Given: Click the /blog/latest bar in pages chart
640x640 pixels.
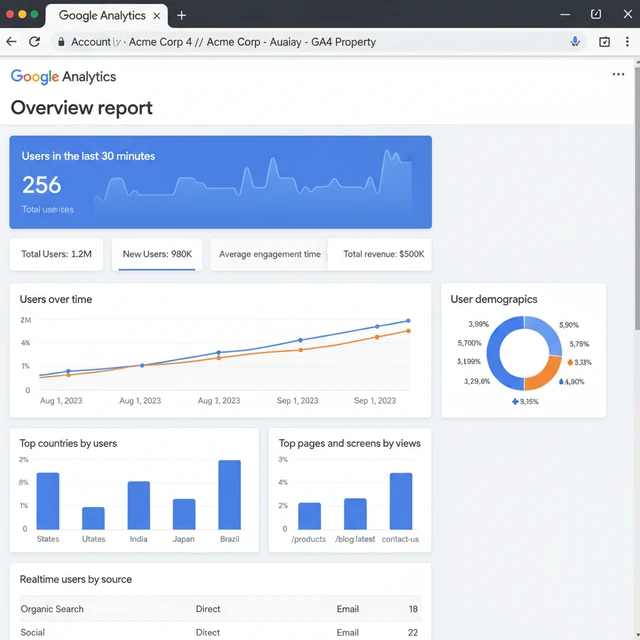Looking at the screenshot, I should 355,514.
